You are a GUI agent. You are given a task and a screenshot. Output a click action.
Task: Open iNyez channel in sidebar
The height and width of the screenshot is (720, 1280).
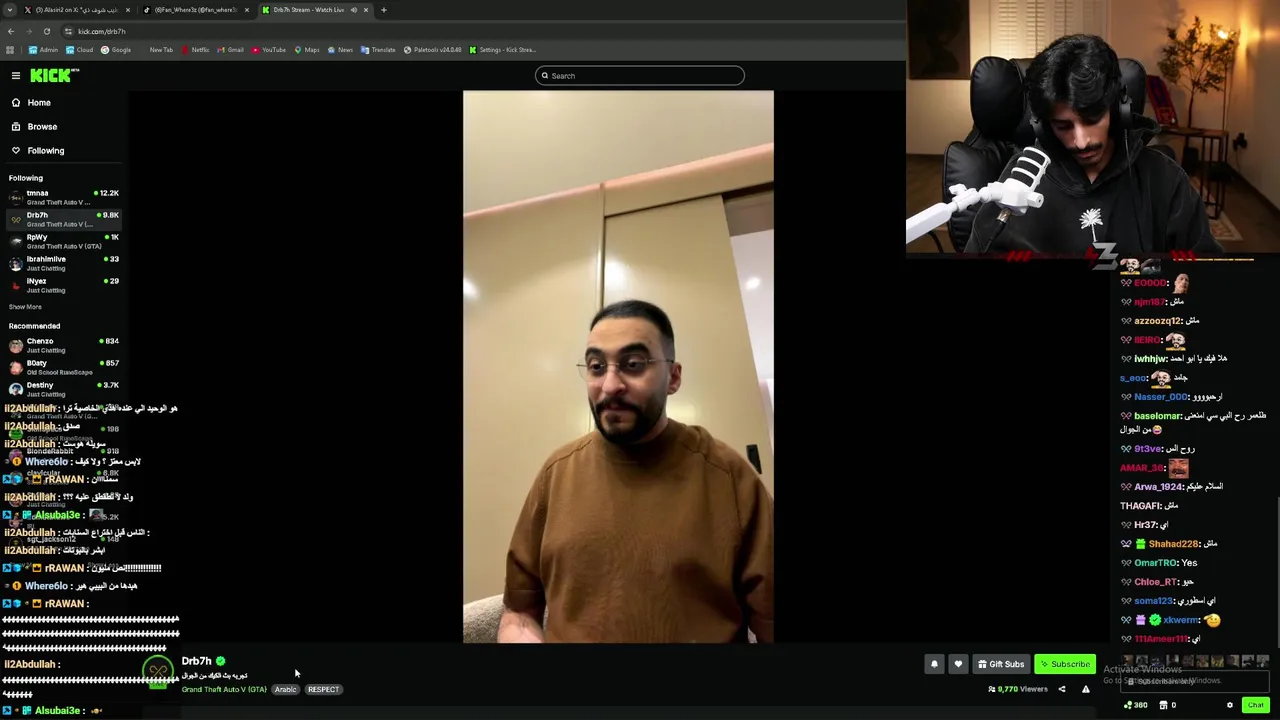click(x=62, y=285)
